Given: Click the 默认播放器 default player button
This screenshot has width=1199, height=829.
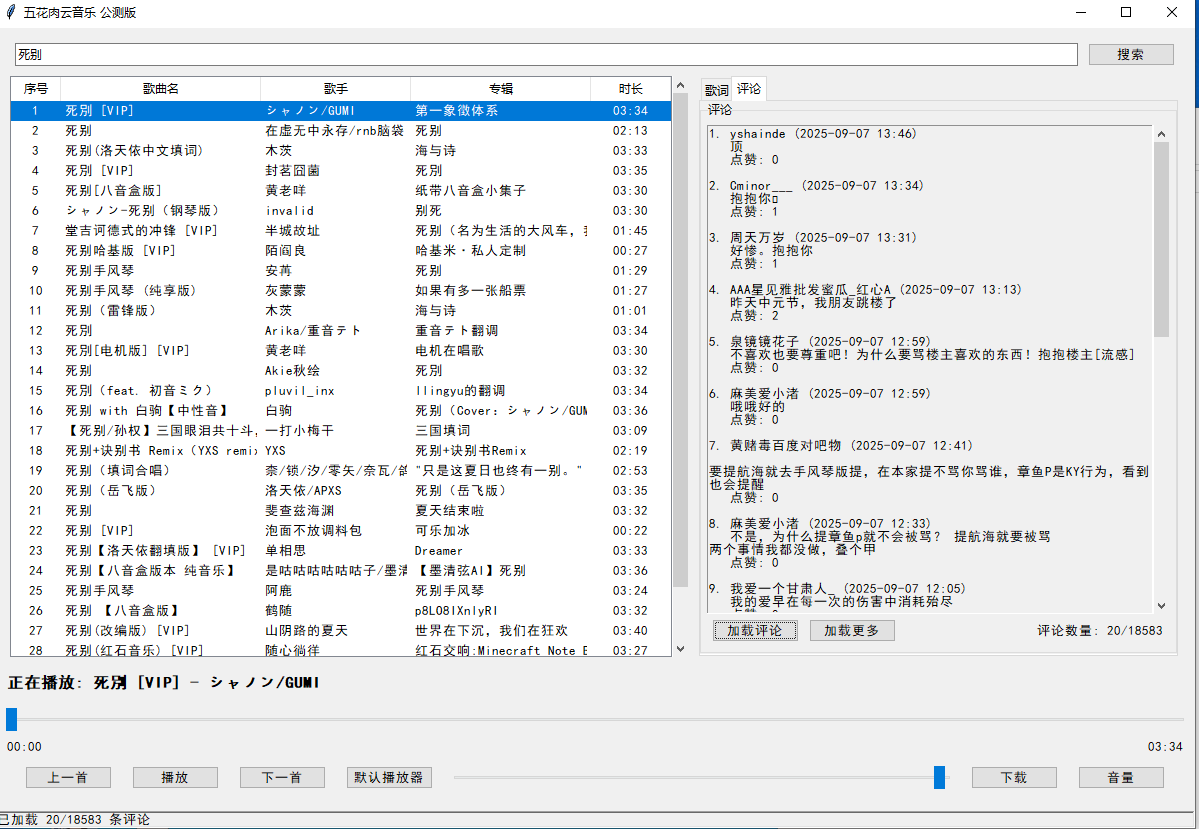Looking at the screenshot, I should tap(389, 777).
